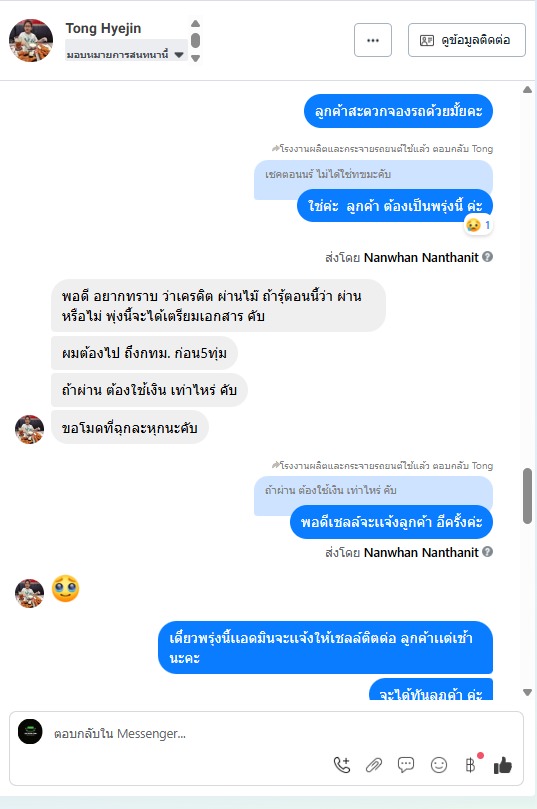Click header small scroll up arrow
Viewport: 537px width, 809px height.
[x=196, y=23]
